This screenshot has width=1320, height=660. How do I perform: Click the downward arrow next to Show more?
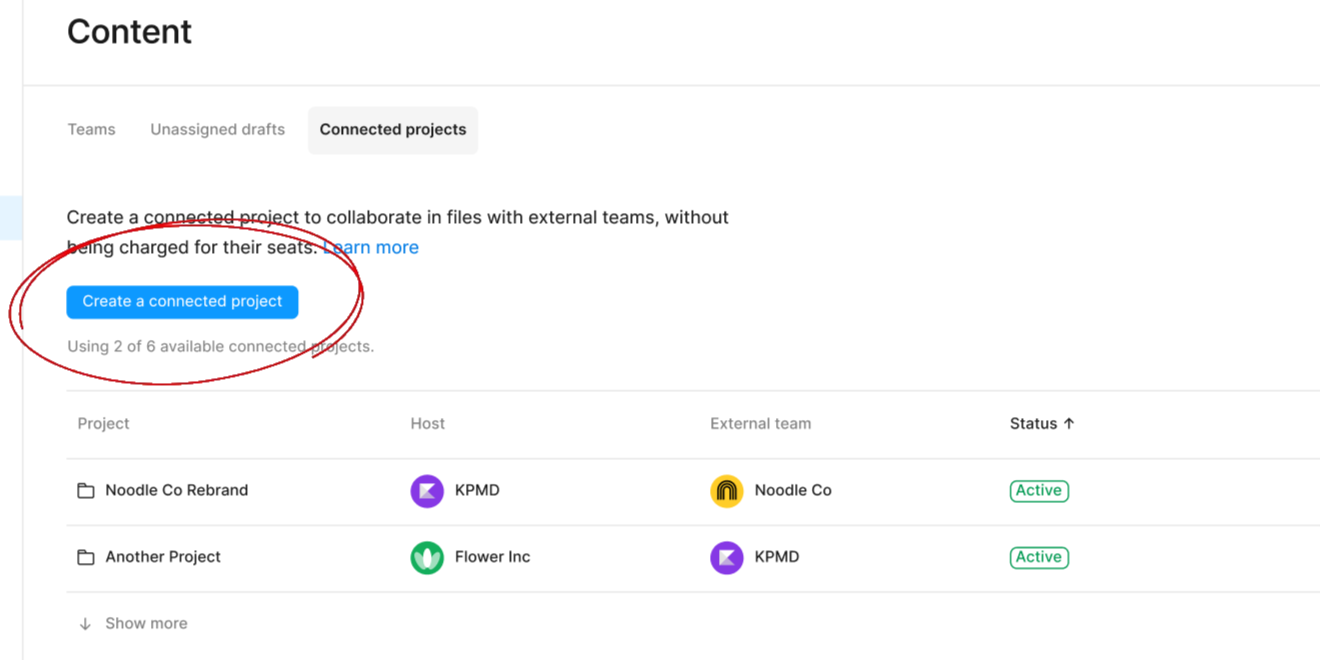coord(85,622)
